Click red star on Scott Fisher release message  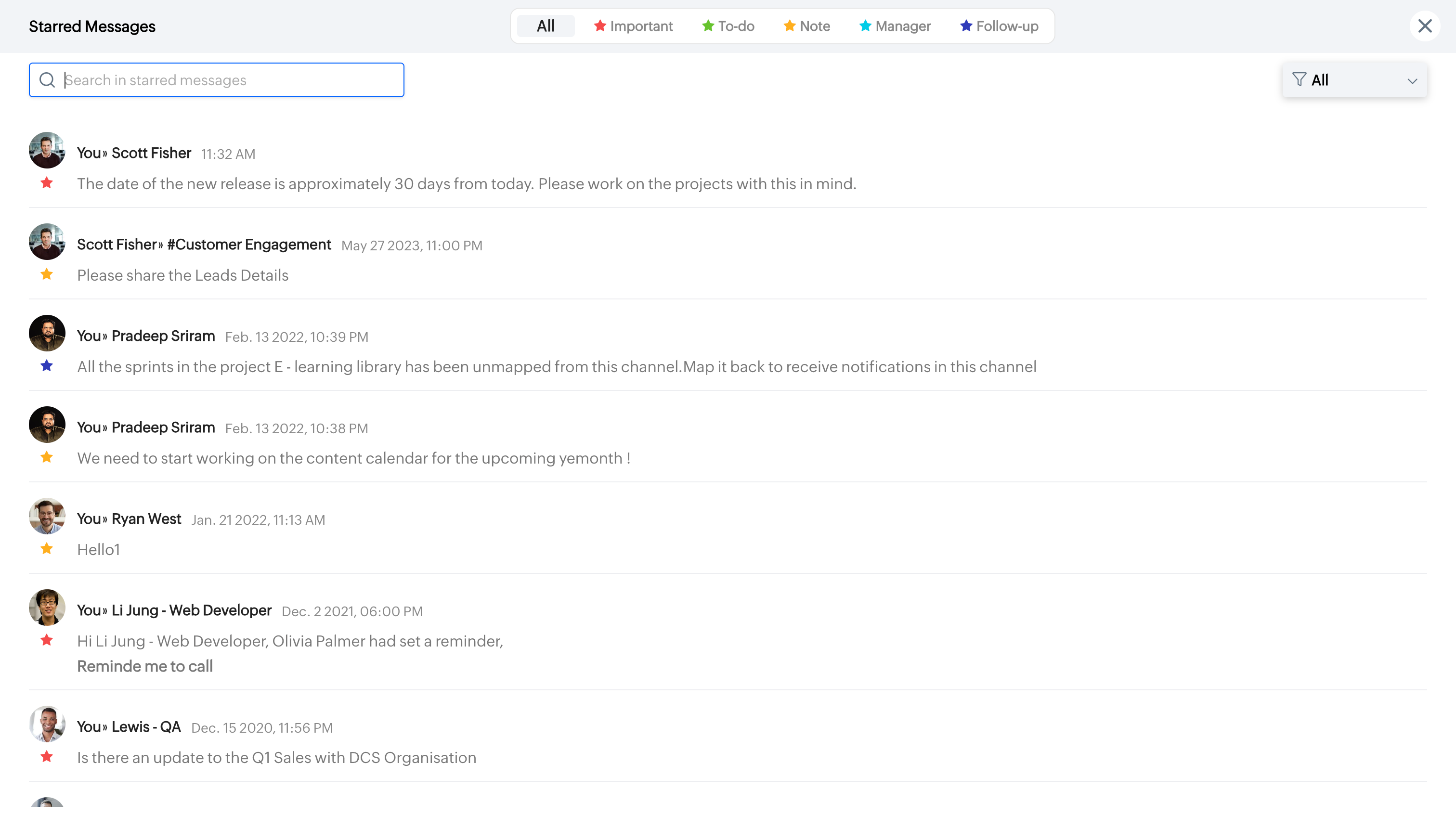point(47,183)
